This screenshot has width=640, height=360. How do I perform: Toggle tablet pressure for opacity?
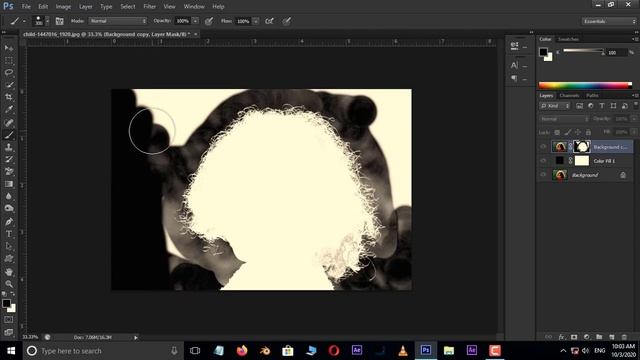click(209, 21)
